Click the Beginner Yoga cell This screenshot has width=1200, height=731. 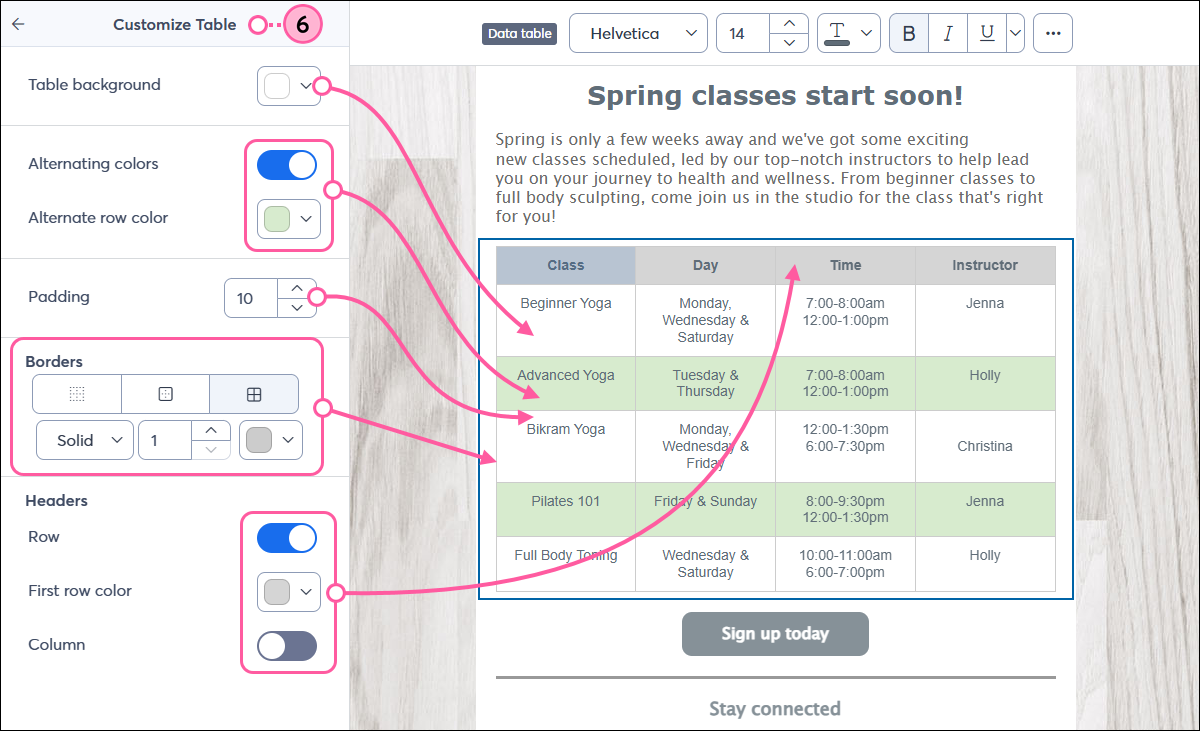(566, 320)
